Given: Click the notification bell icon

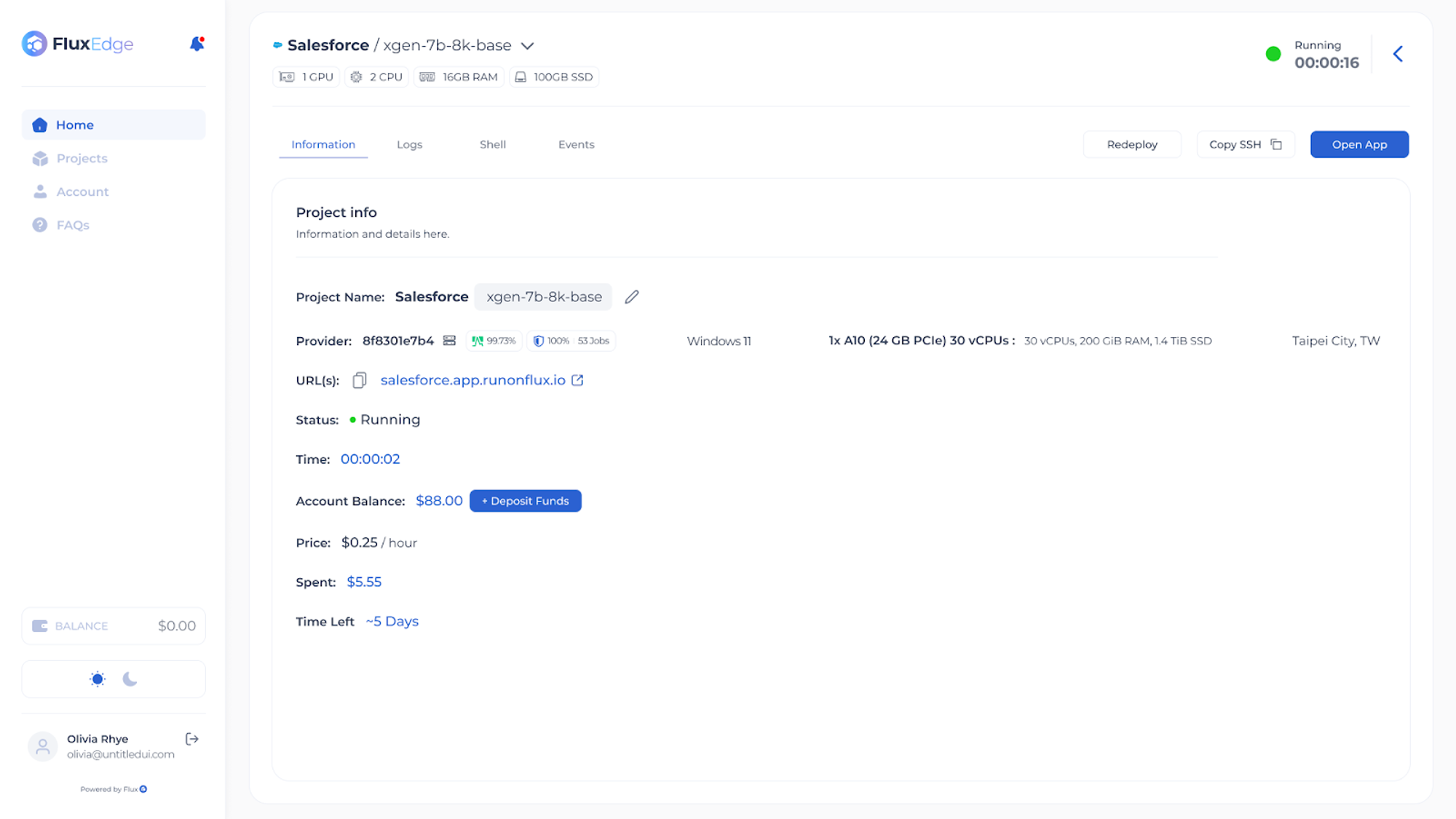Looking at the screenshot, I should (x=197, y=44).
